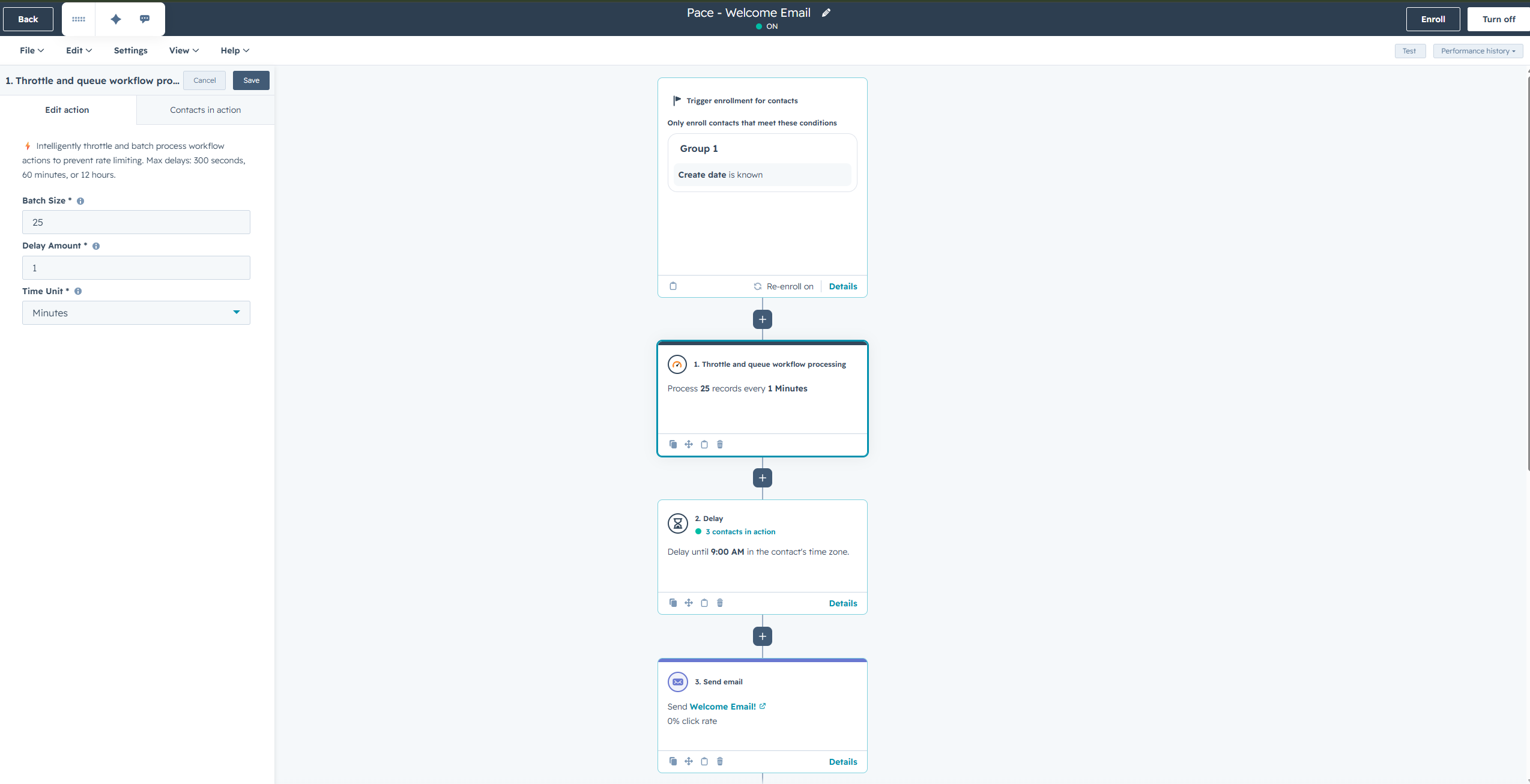Click clipboard icon on Send email action
The width and height of the screenshot is (1530, 784).
[704, 761]
